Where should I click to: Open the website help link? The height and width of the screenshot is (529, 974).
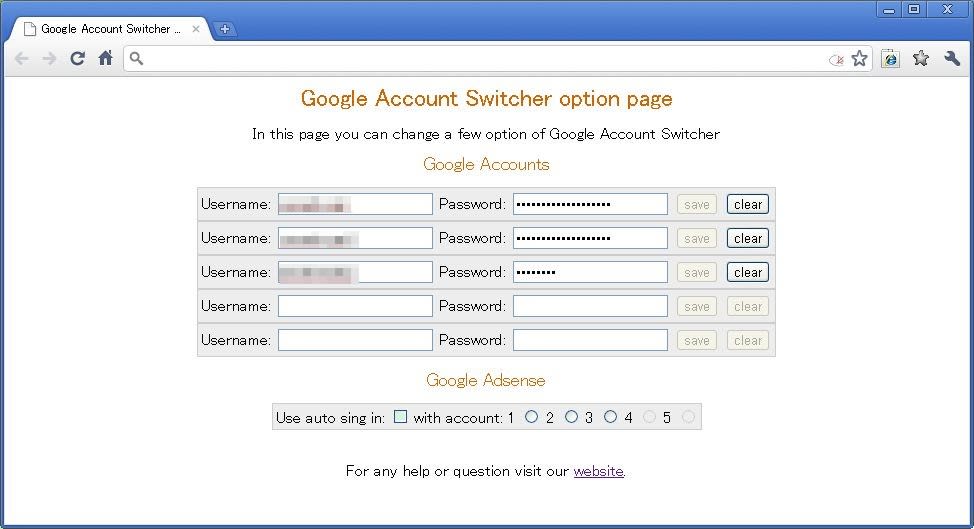pos(598,471)
